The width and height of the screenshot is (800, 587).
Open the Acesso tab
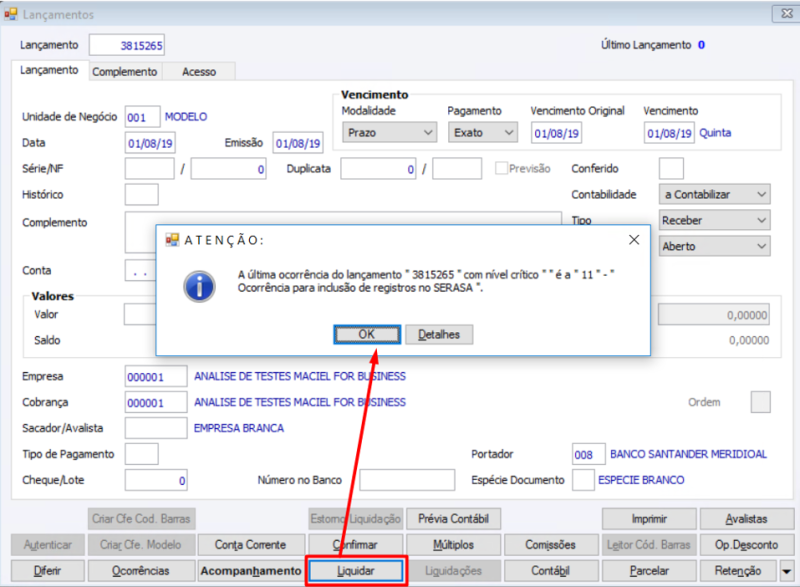199,72
